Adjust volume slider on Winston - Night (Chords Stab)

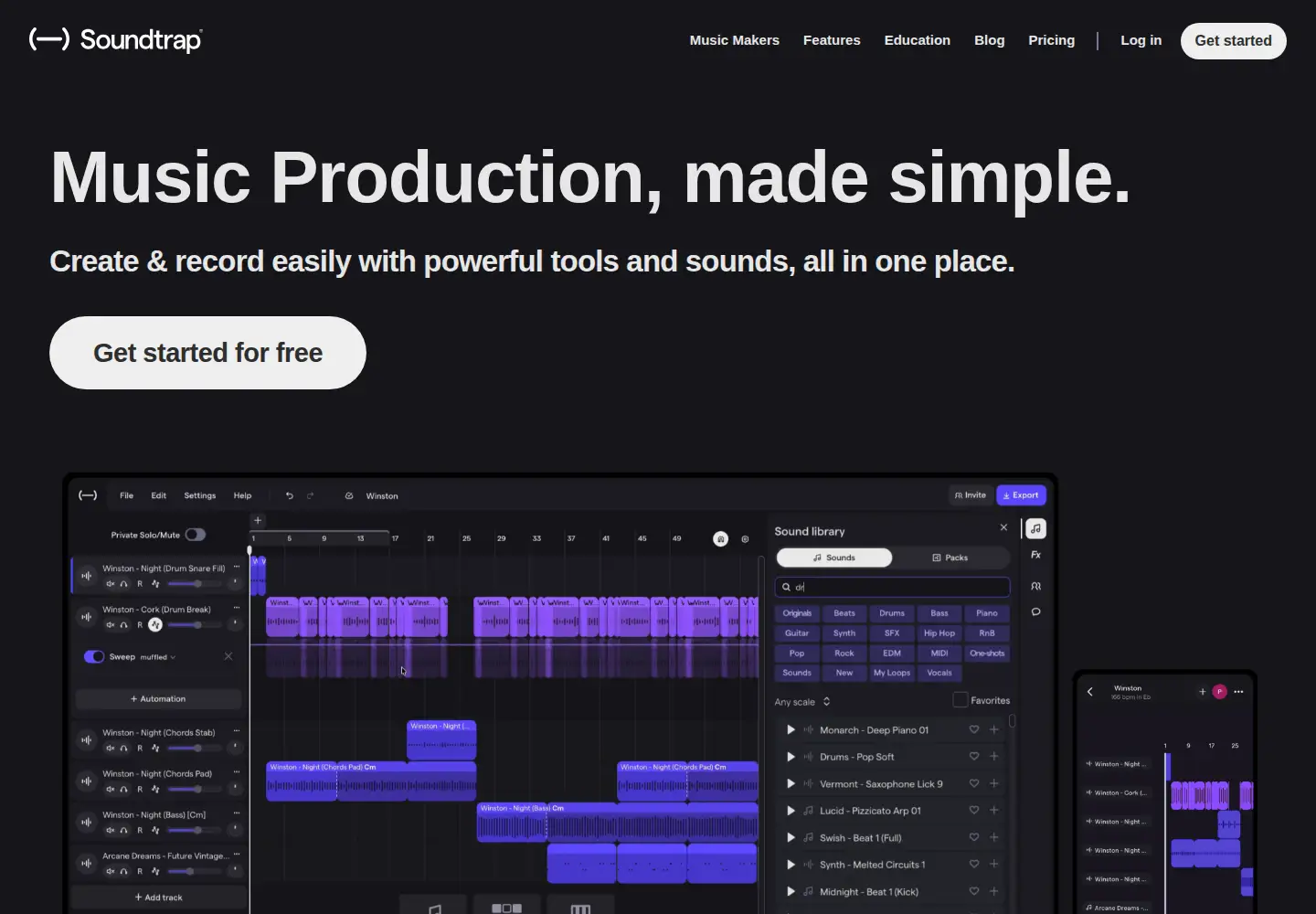coord(194,748)
